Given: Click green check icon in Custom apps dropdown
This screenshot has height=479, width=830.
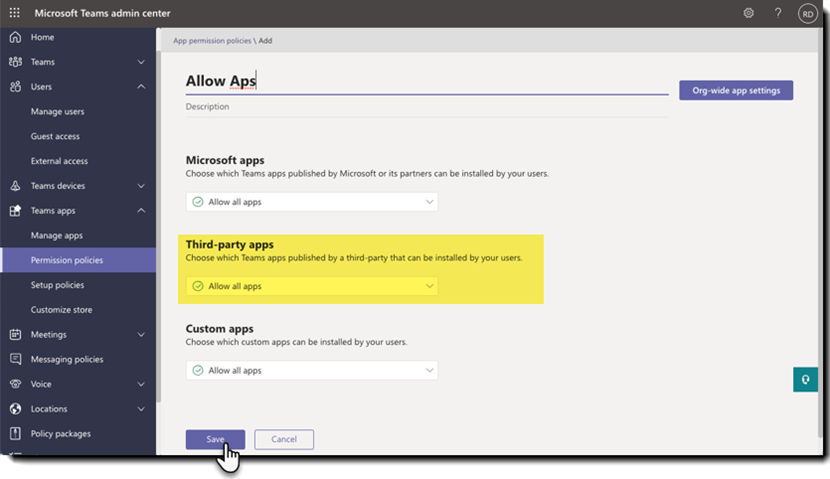Looking at the screenshot, I should tap(198, 370).
